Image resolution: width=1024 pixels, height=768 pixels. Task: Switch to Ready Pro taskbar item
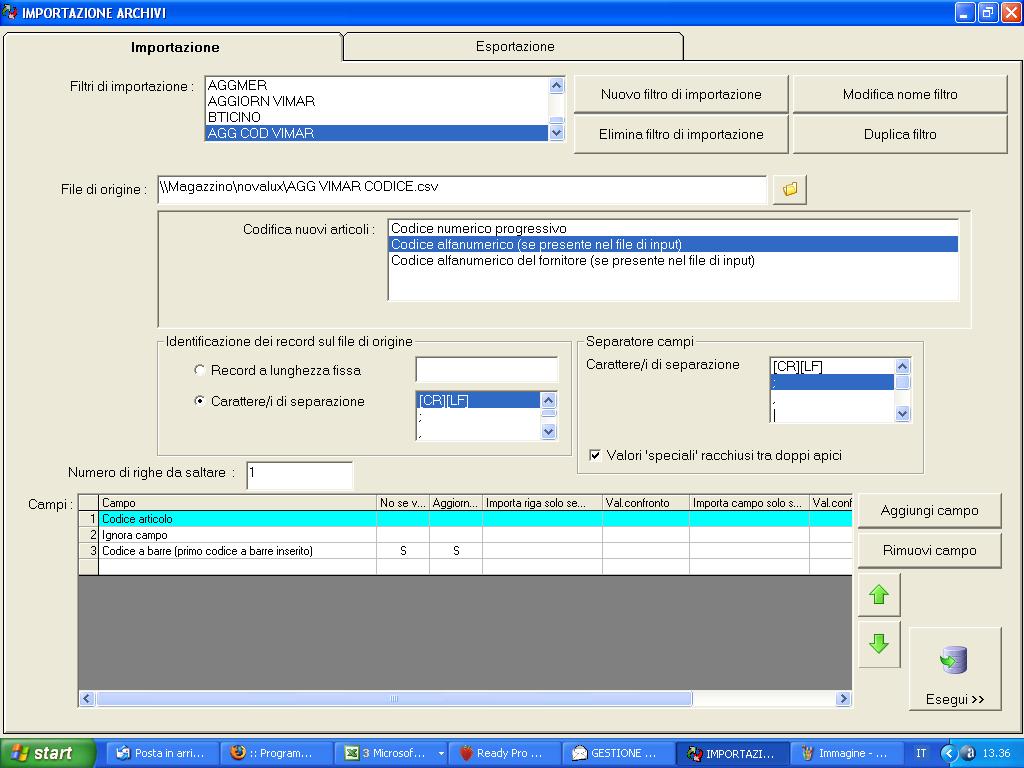pyautogui.click(x=505, y=753)
